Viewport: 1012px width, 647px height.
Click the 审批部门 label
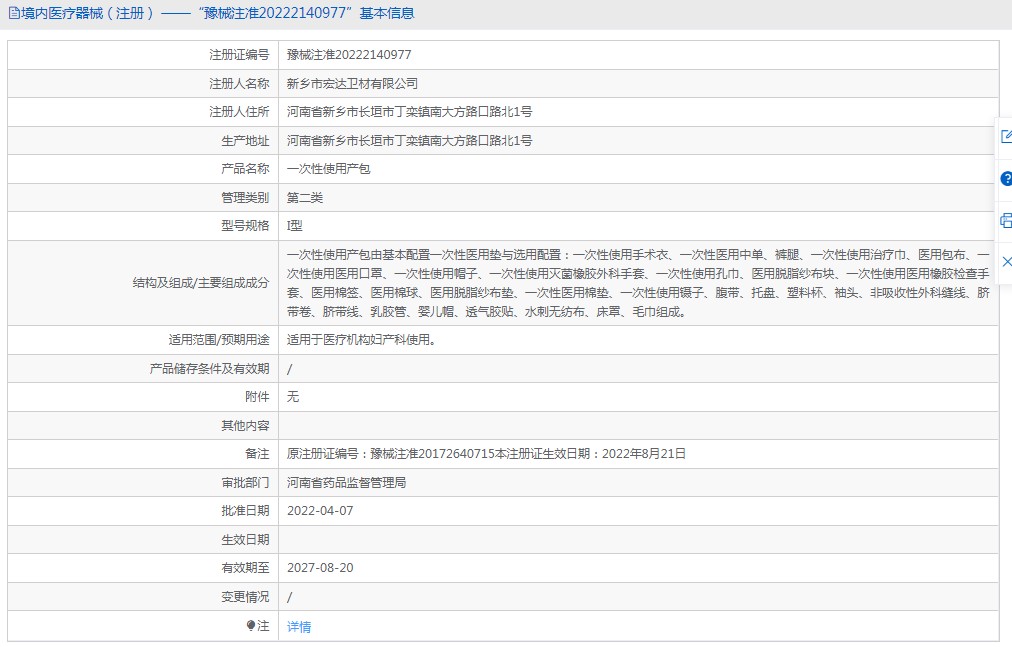245,482
